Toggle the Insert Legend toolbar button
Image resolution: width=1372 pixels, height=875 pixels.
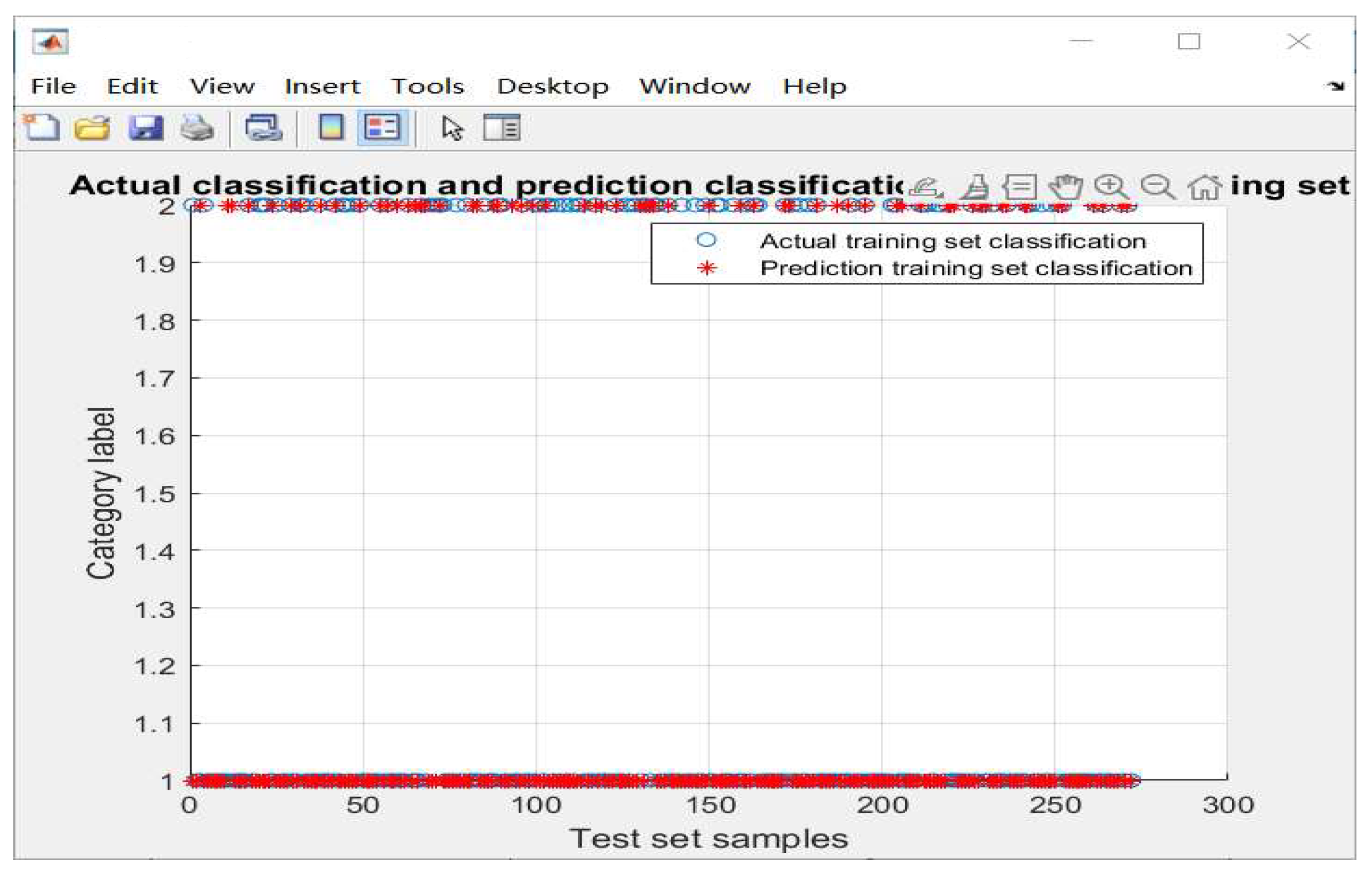[x=383, y=127]
